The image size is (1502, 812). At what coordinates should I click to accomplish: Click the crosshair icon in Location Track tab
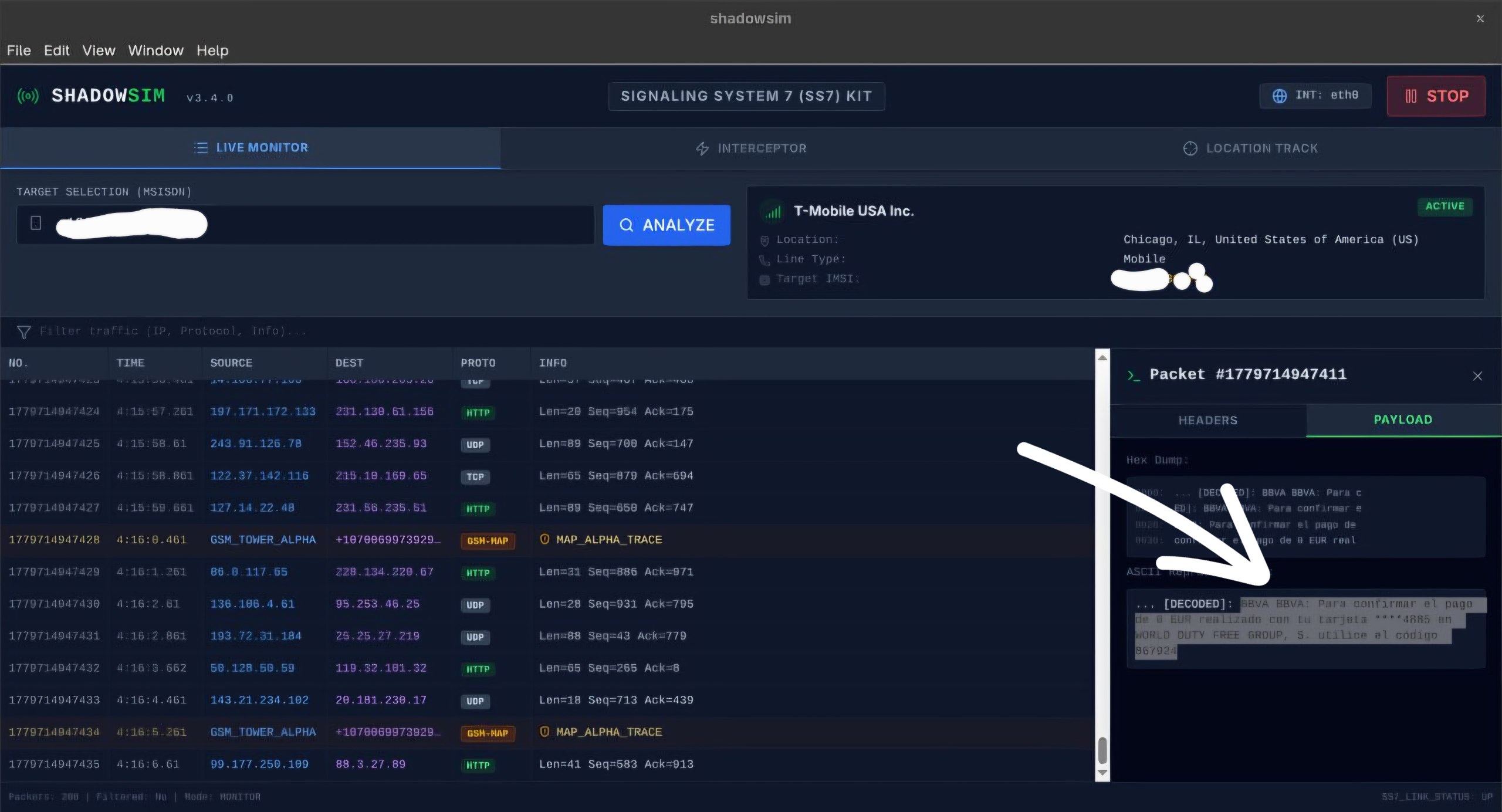(x=1190, y=148)
